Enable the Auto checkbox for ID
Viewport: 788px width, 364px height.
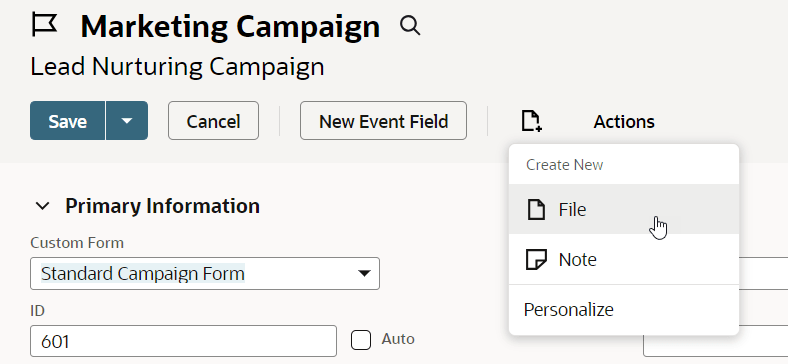pyautogui.click(x=361, y=340)
